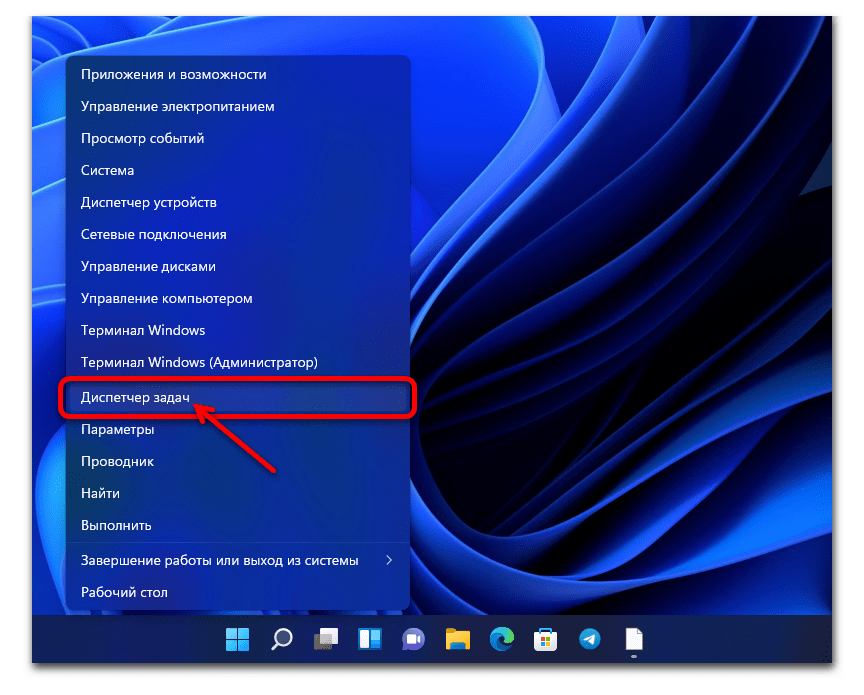Click the Search magnifier on taskbar
864x695 pixels.
coord(282,639)
